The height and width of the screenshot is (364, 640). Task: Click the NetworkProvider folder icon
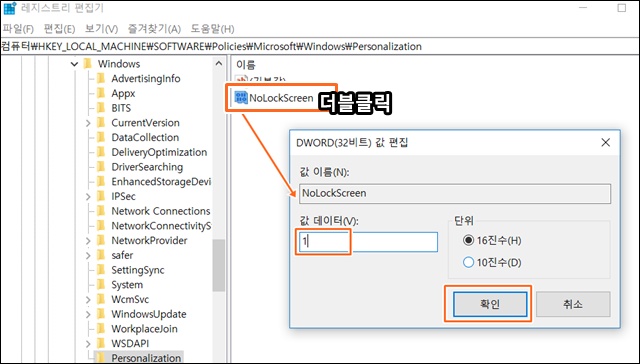point(100,240)
